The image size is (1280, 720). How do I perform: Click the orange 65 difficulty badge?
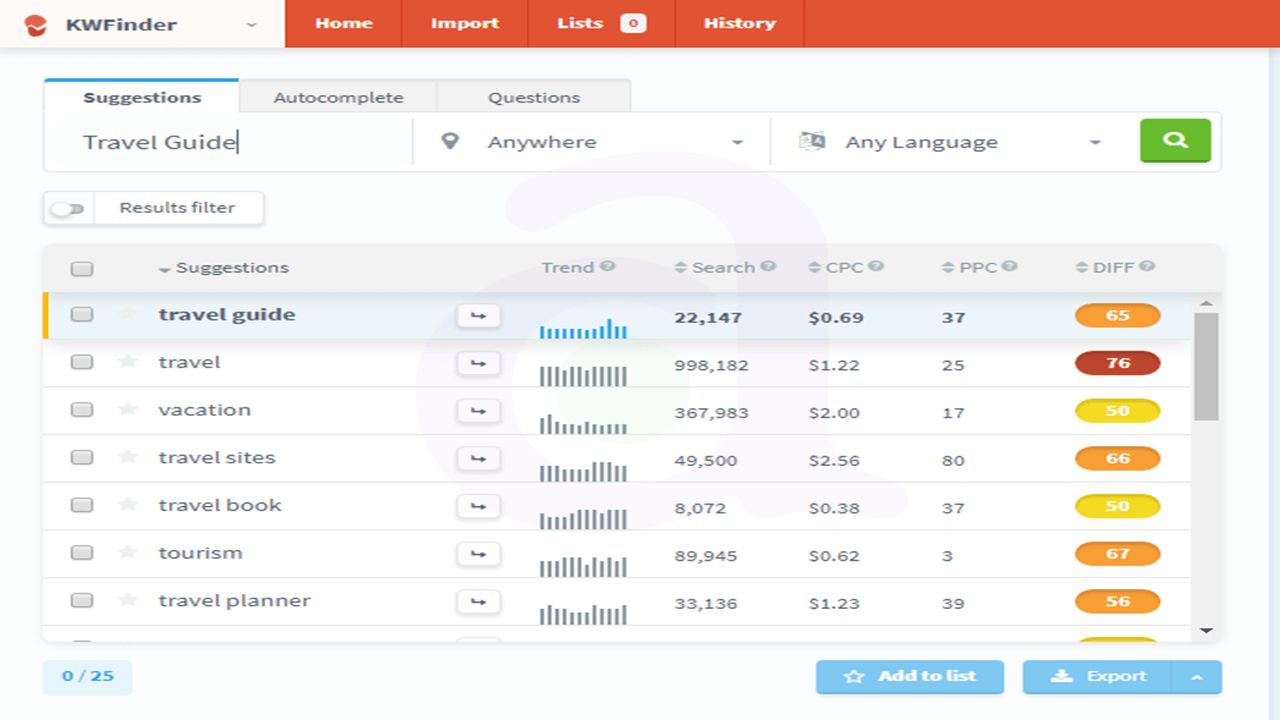[x=1117, y=316]
